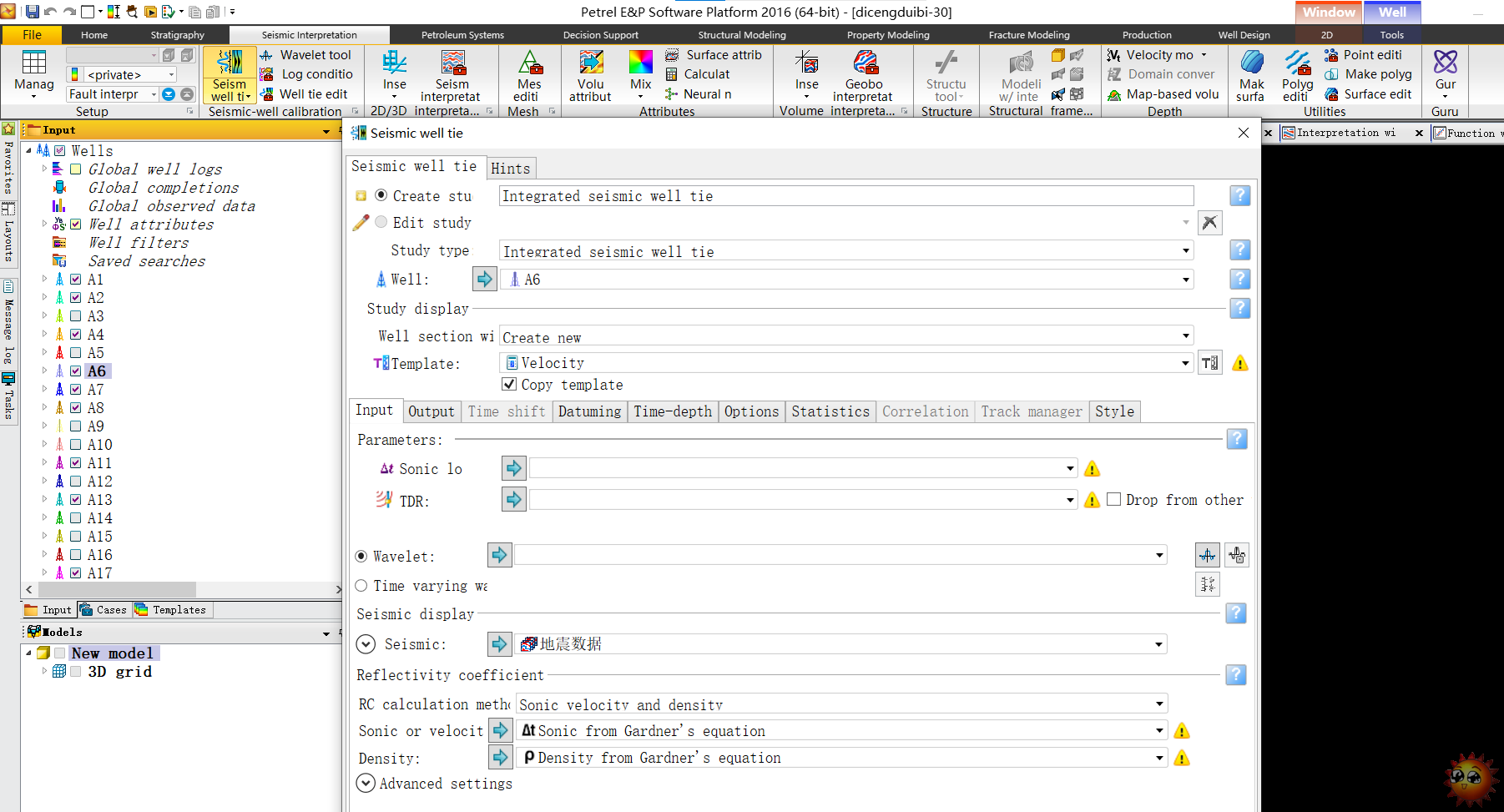Enable Drop from other checkbox

pyautogui.click(x=1113, y=499)
